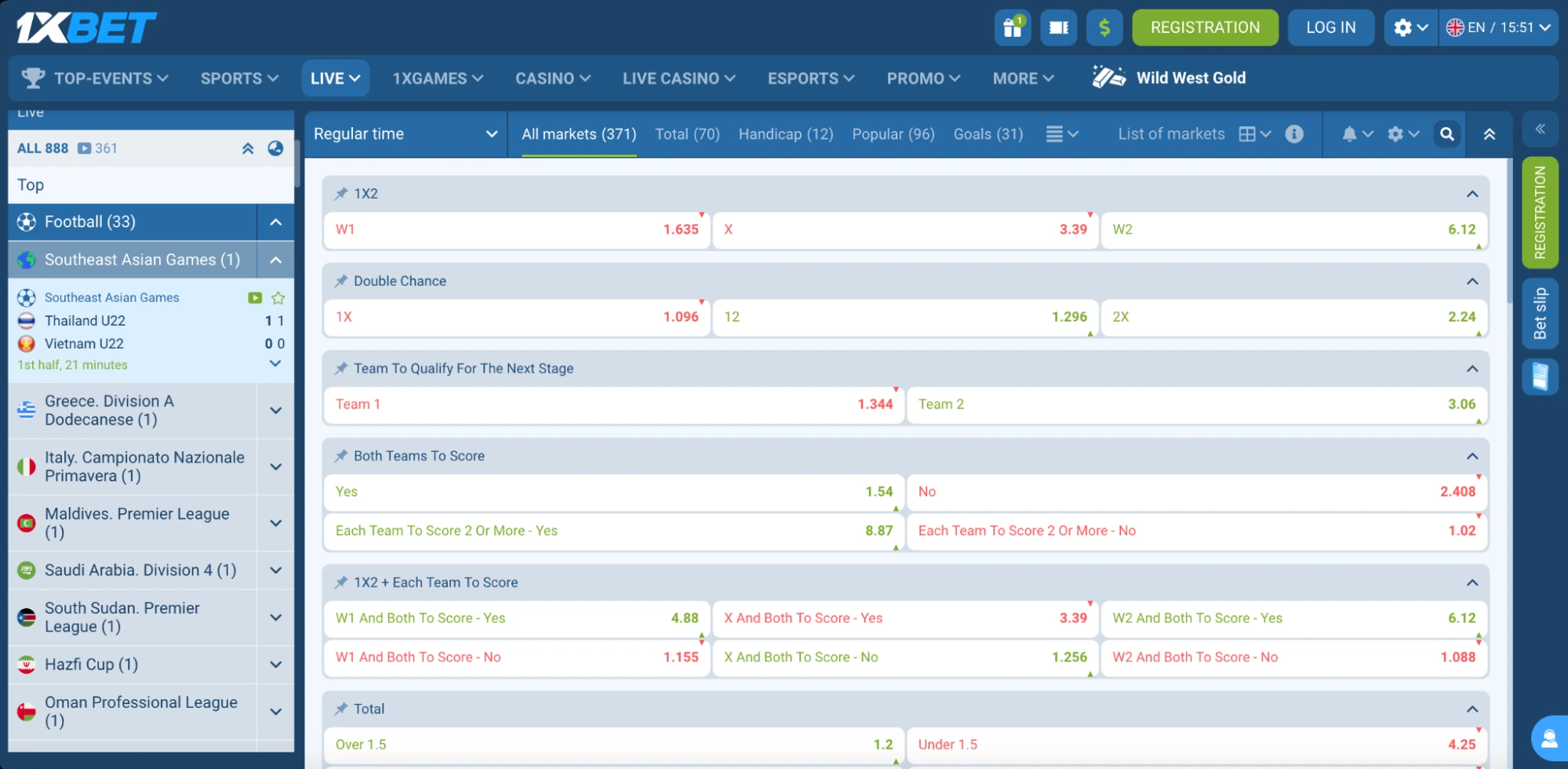1568x769 pixels.
Task: Open payments via the dollar sign icon
Action: click(1104, 27)
